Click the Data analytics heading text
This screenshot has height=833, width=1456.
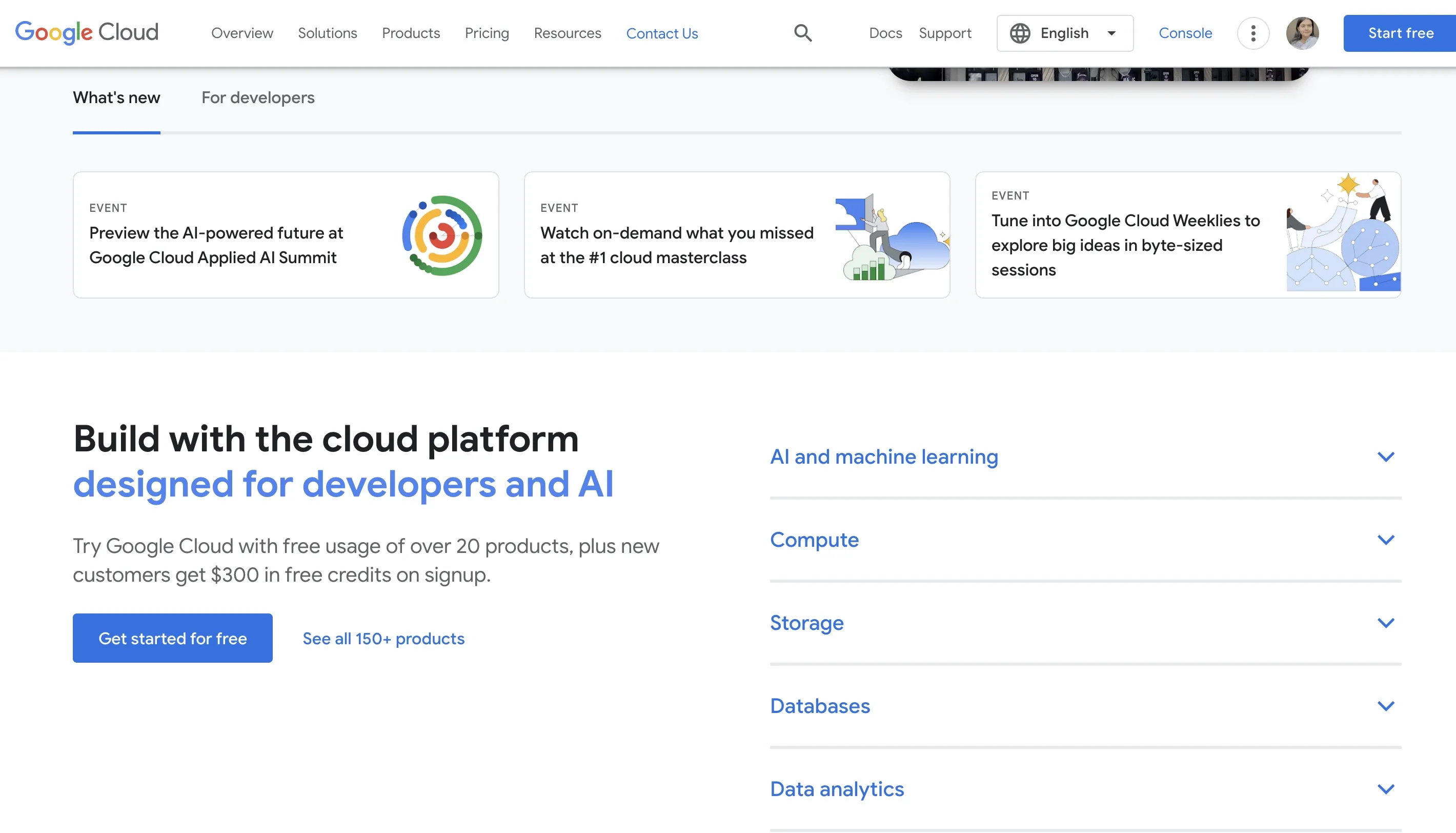(837, 789)
